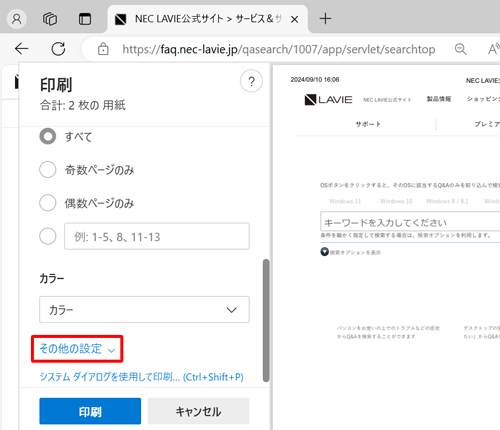500x430 pixels.
Task: Click 検索オプションを表示 arrow icon in preview
Action: tap(325, 252)
